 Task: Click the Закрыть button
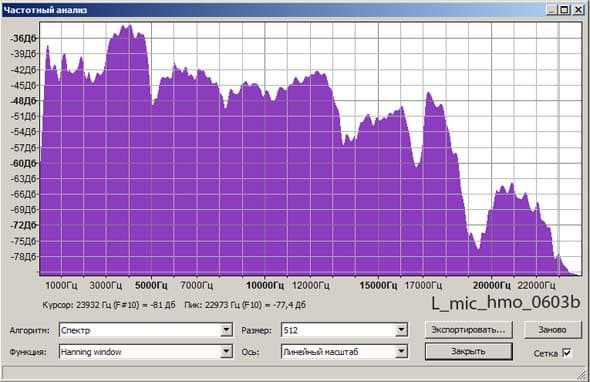(468, 351)
